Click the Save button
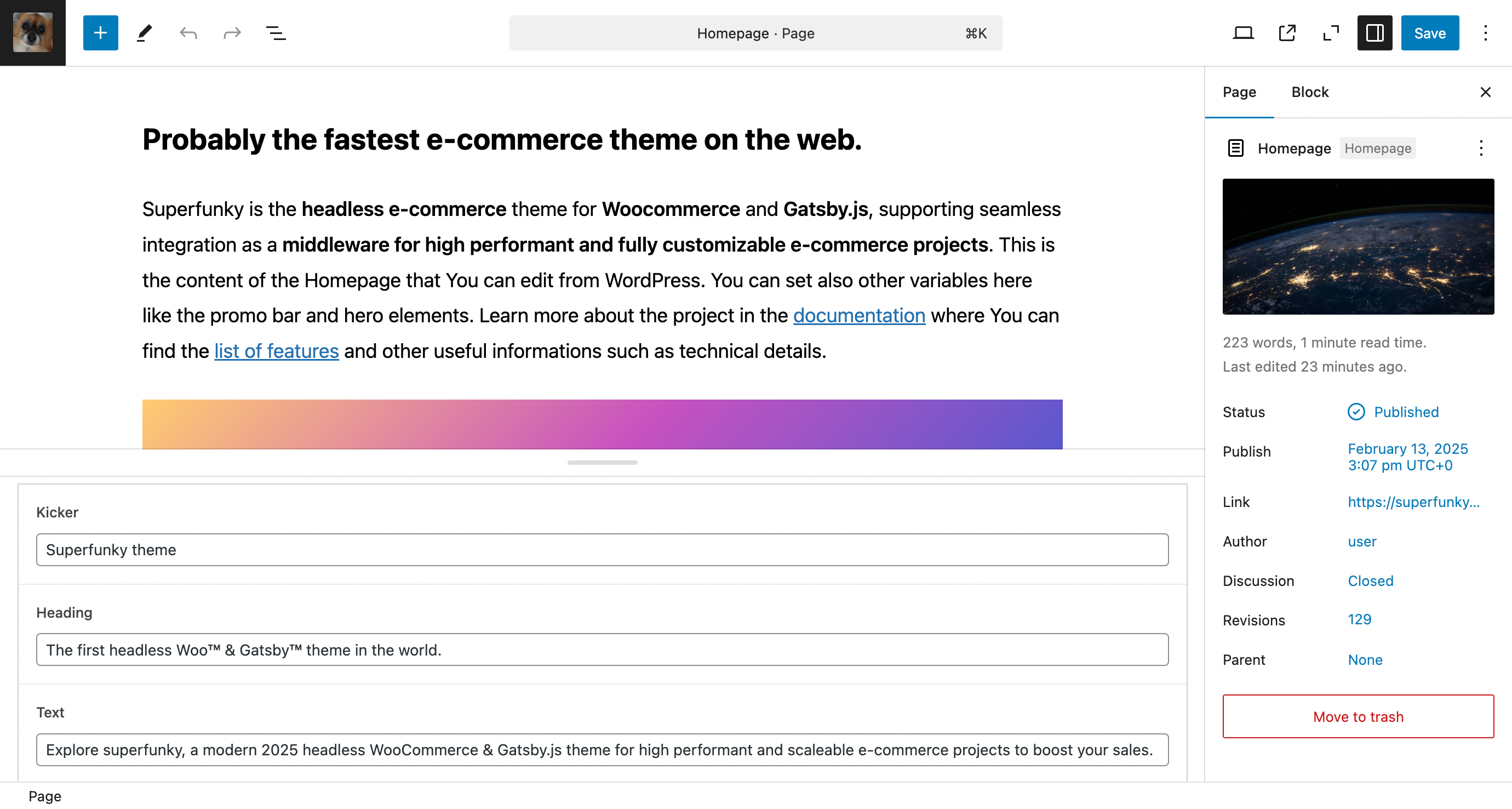The height and width of the screenshot is (809, 1512). coord(1429,33)
